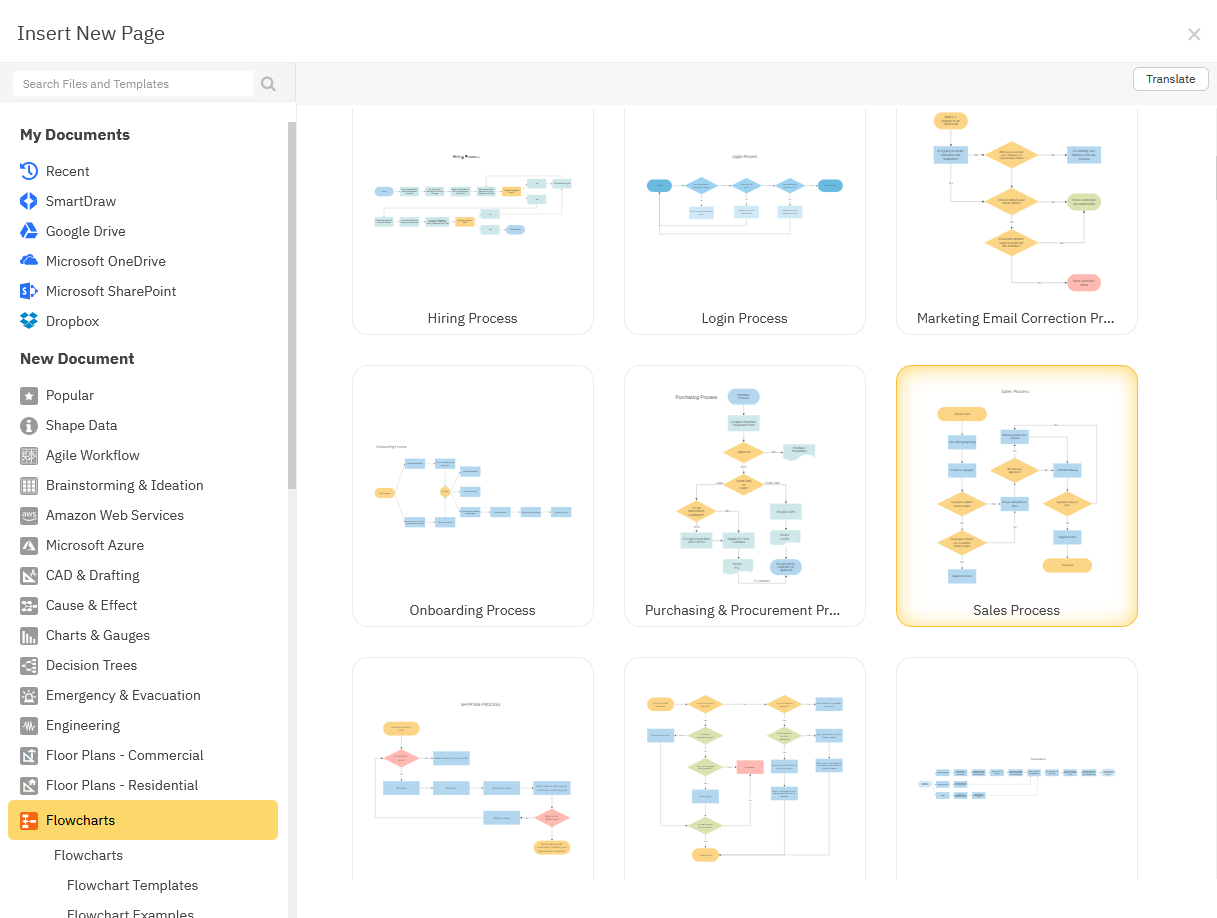
Task: Select the Flowcharts category
Action: [143, 820]
